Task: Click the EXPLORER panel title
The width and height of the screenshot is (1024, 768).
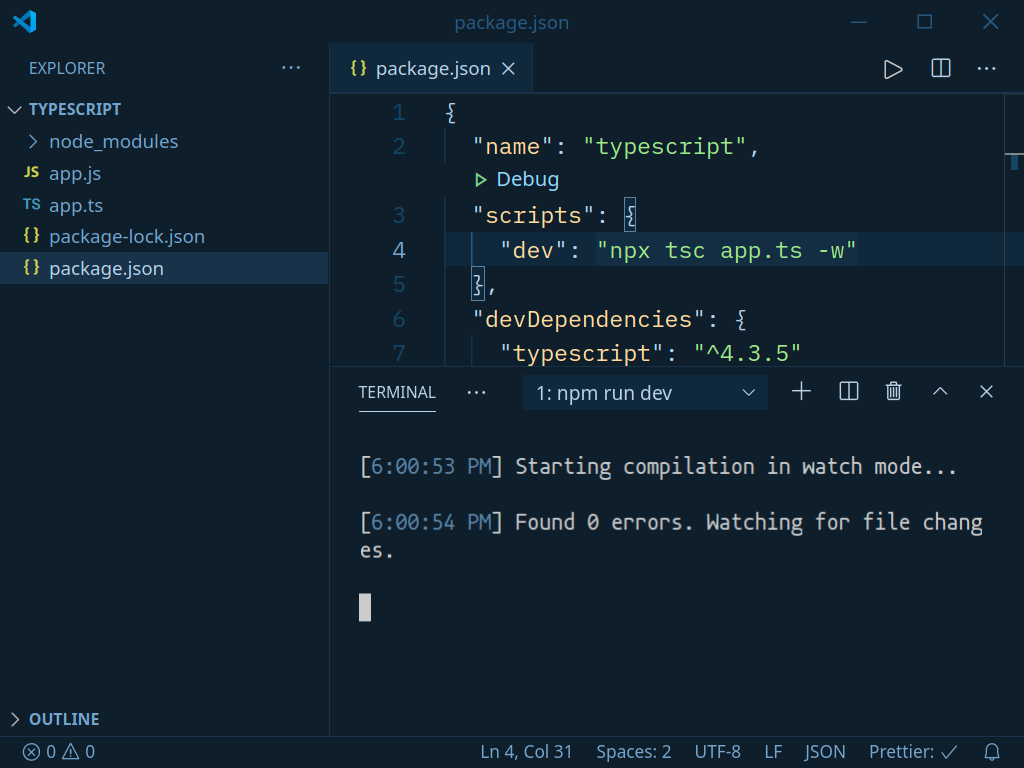Action: click(x=67, y=69)
